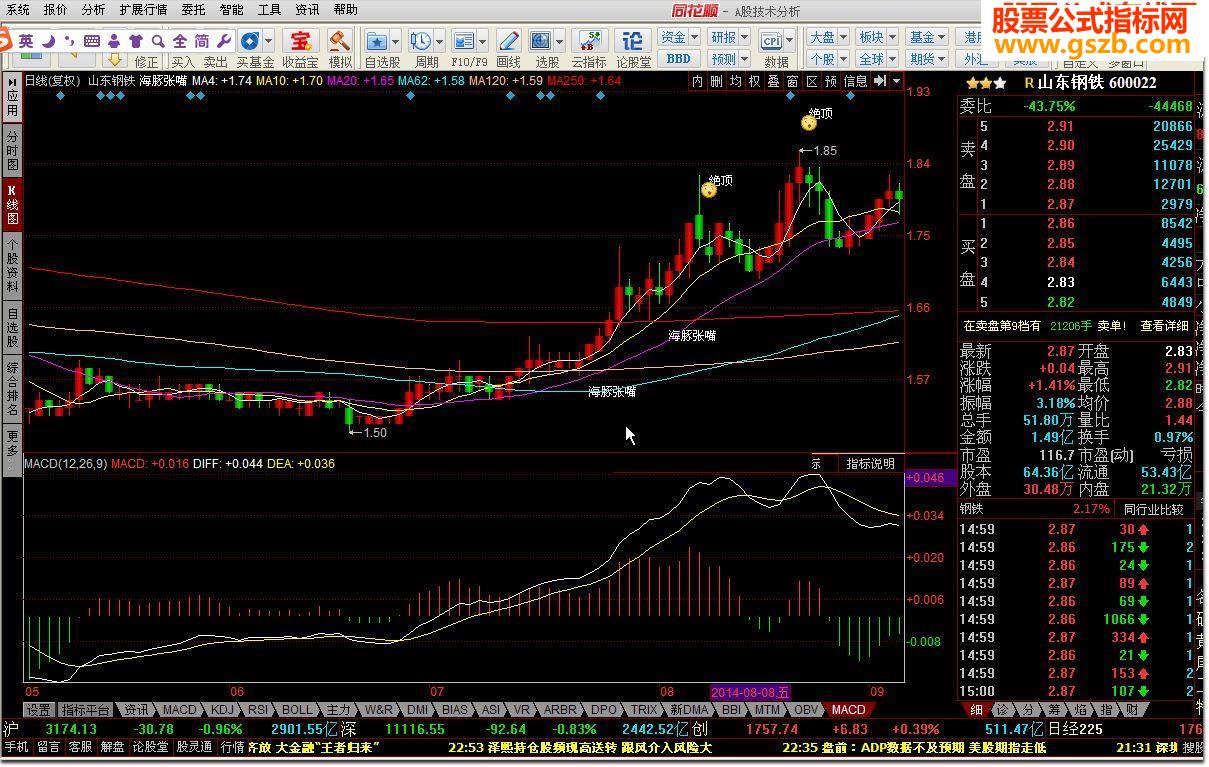This screenshot has height=767, width=1209.
Task: Open the 扩展行情 menu
Action: point(143,10)
